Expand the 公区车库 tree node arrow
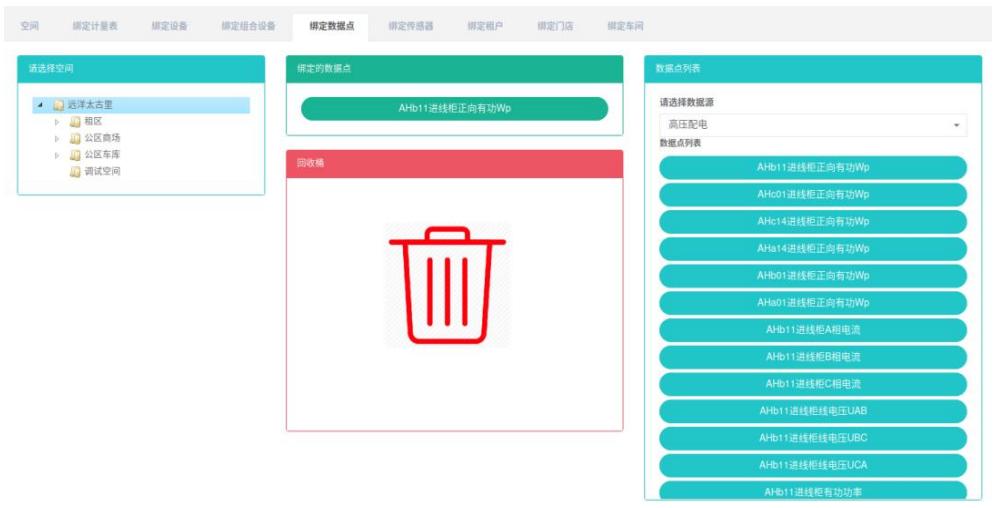The image size is (994, 508). 58,155
